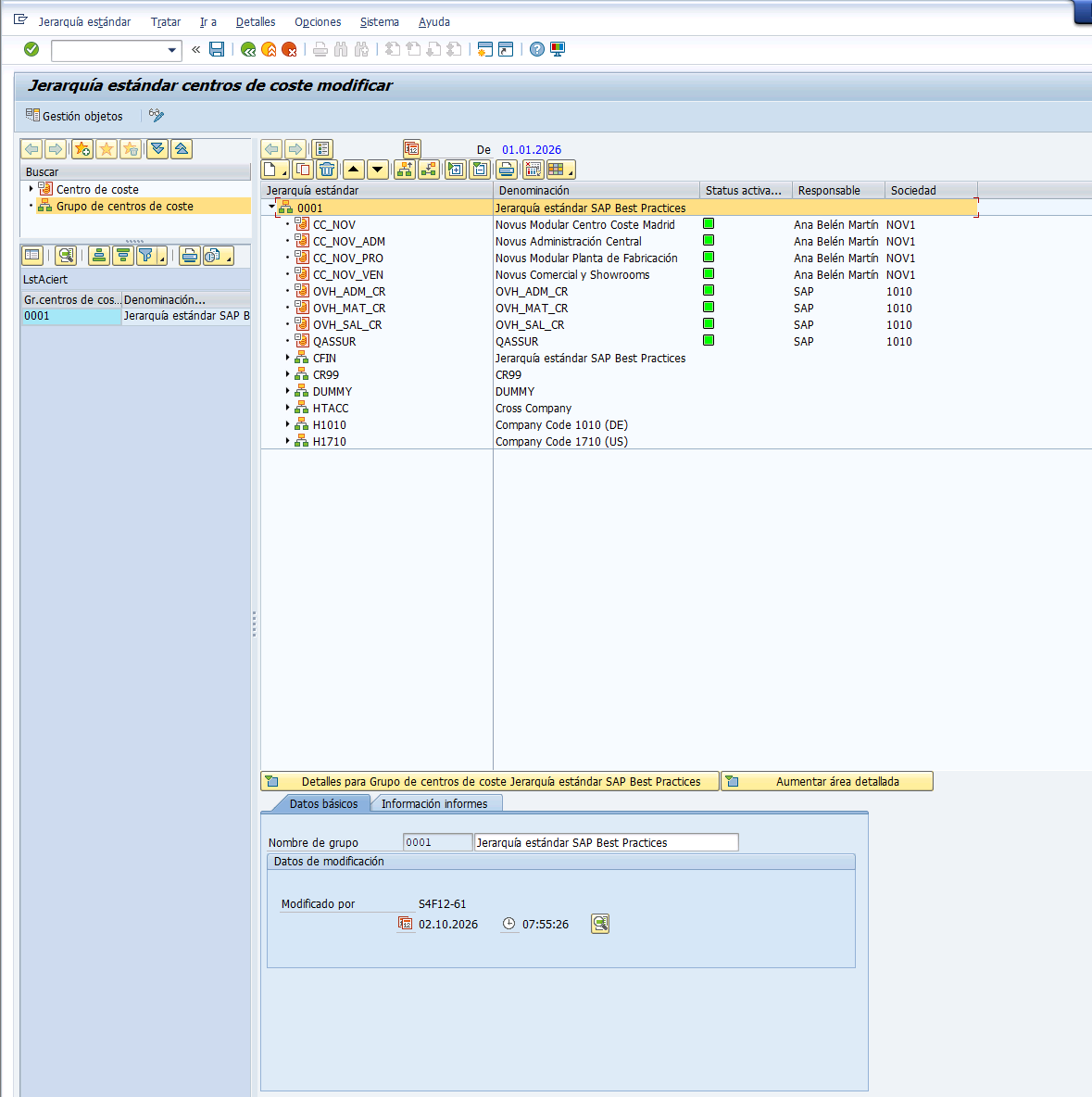Click the Detalles para Grupo de centros button
The width and height of the screenshot is (1092, 1097).
point(490,781)
